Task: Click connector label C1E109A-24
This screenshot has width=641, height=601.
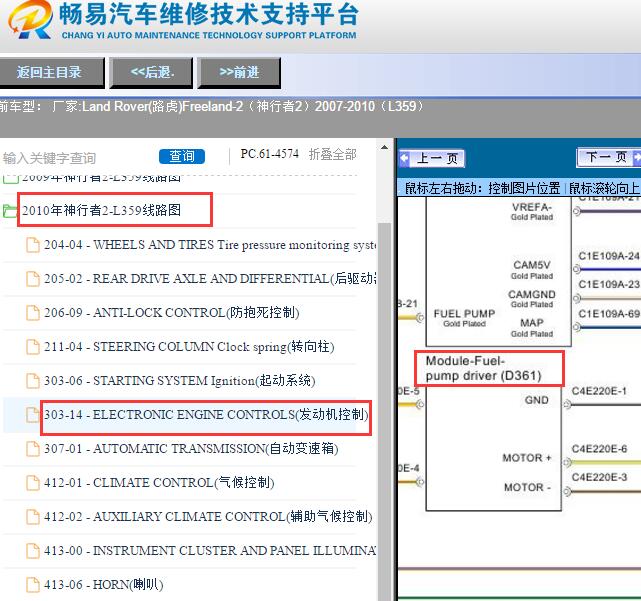Action: pos(609,256)
